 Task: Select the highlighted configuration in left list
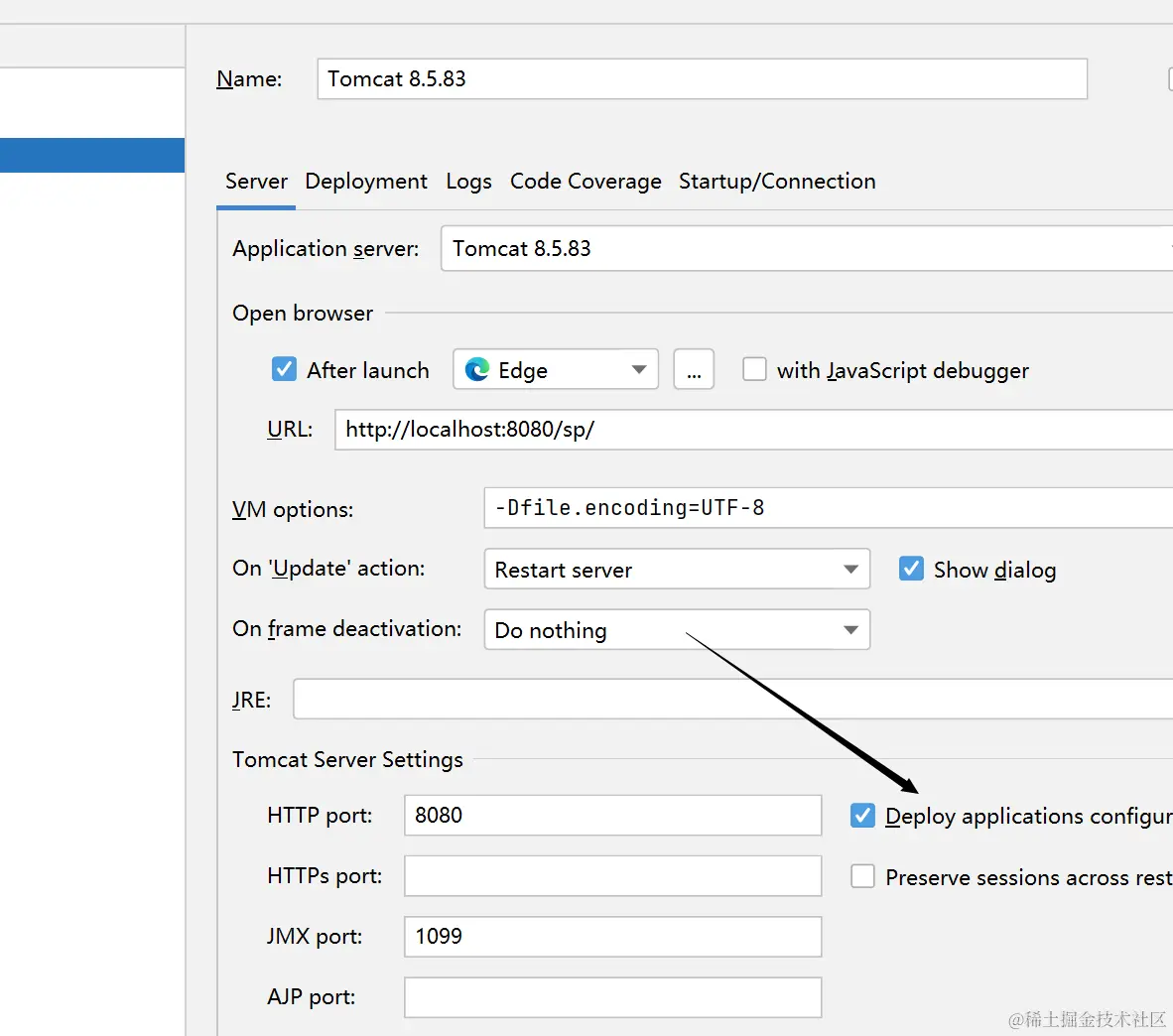pos(92,155)
